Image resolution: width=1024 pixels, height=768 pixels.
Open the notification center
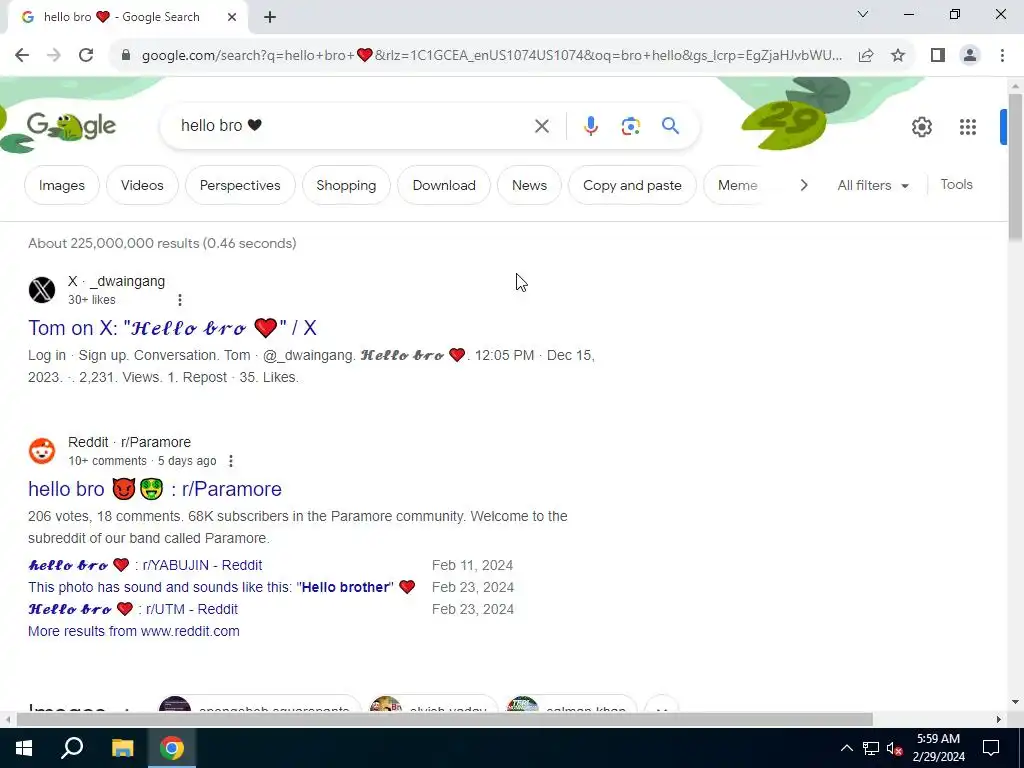991,748
